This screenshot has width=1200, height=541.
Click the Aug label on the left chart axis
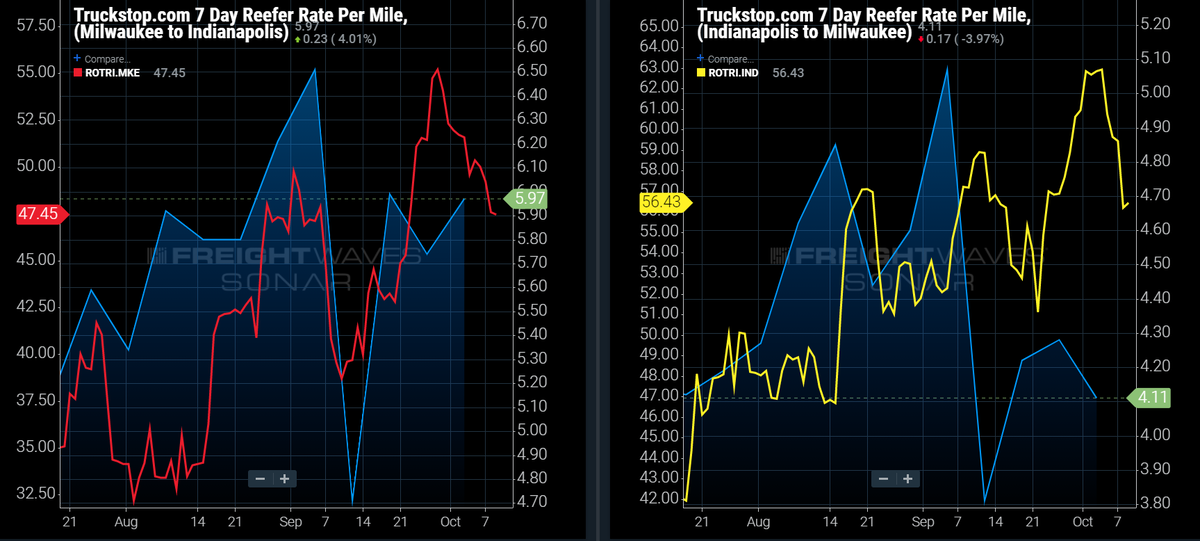[x=127, y=521]
